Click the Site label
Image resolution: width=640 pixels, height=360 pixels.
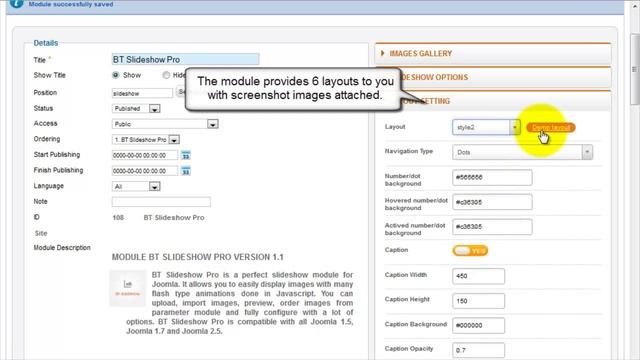tap(41, 233)
